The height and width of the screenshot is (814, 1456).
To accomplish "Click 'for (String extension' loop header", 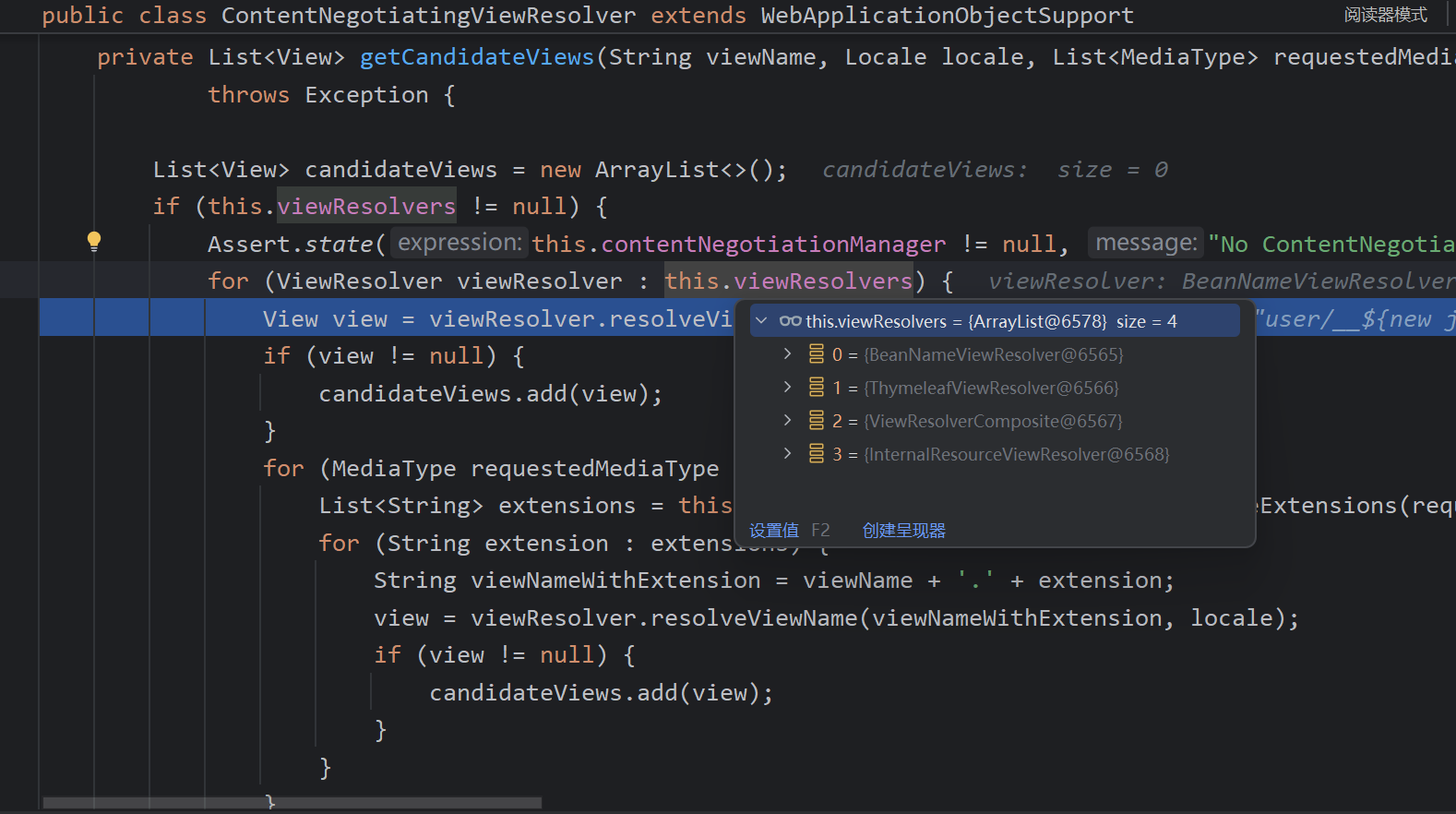I will pos(463,544).
